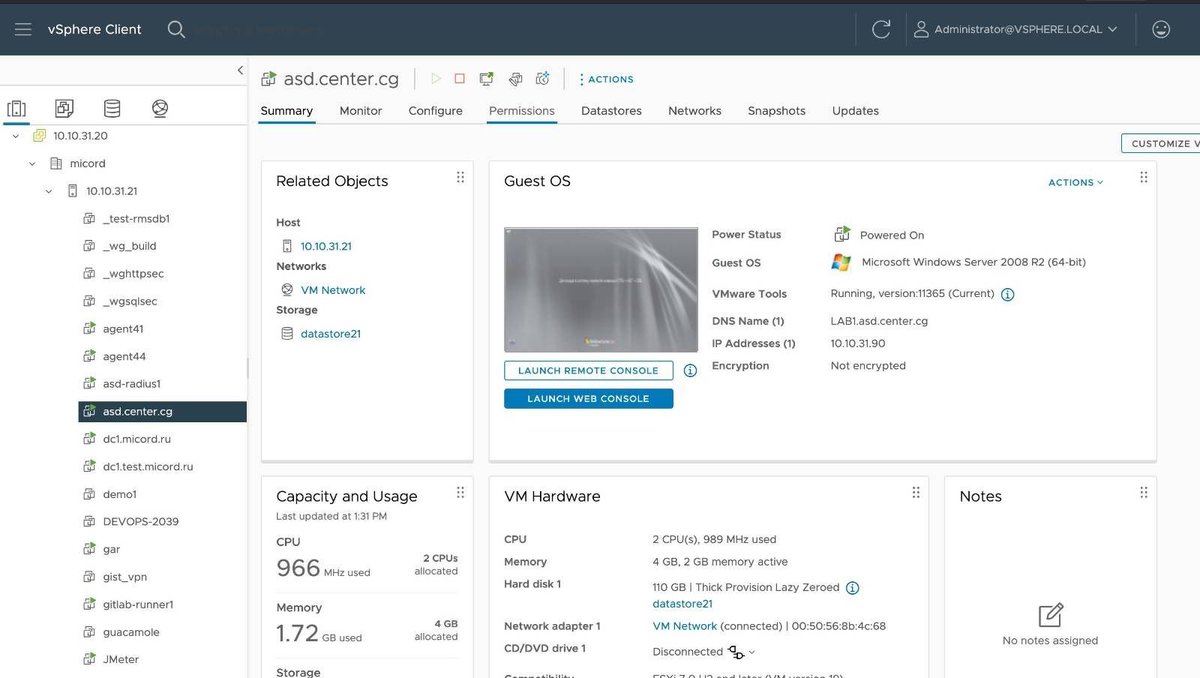Open the hamburger navigation menu

click(x=23, y=30)
